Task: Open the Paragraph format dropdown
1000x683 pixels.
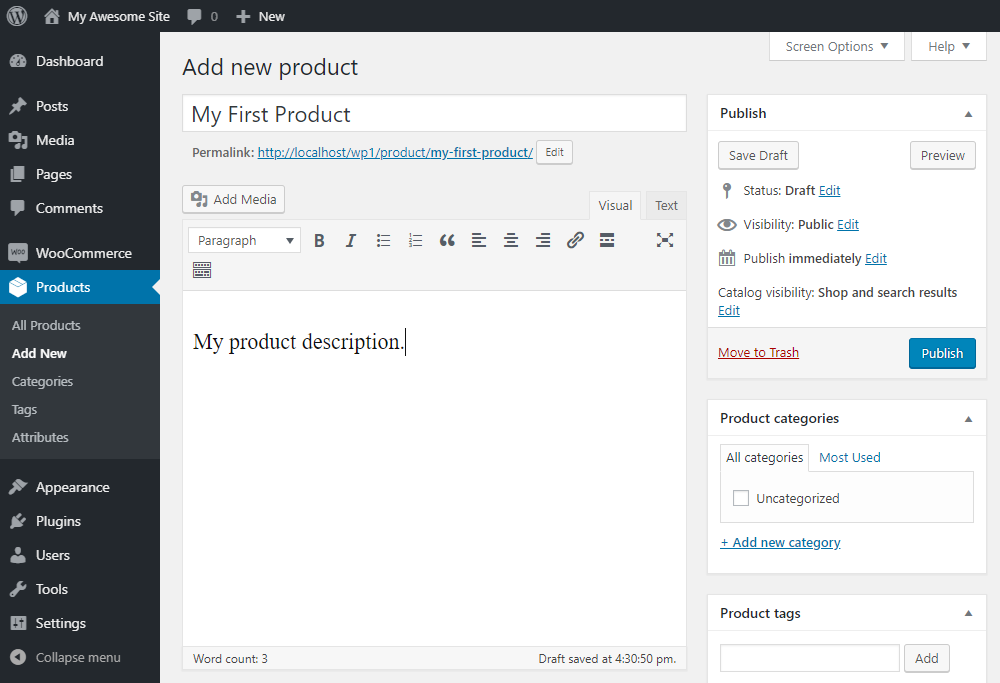Action: point(244,240)
